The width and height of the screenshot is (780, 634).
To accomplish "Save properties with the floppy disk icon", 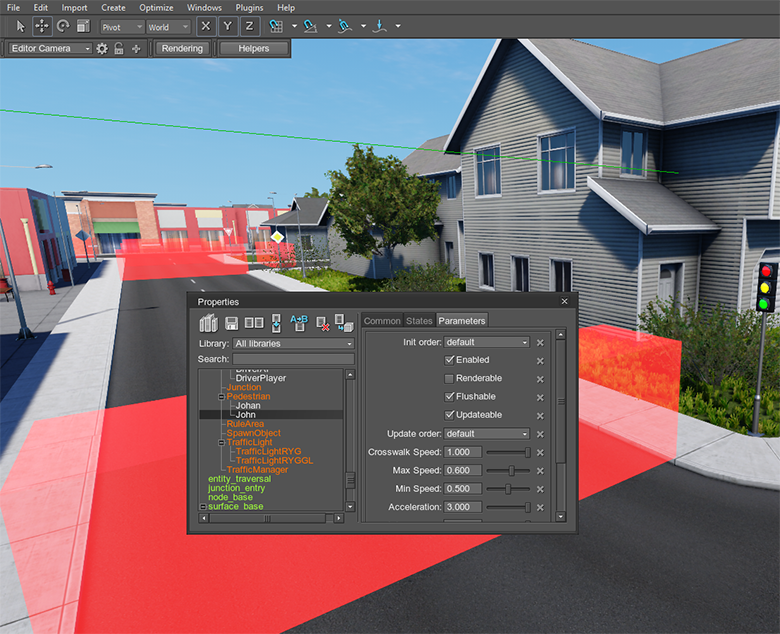I will click(x=232, y=323).
